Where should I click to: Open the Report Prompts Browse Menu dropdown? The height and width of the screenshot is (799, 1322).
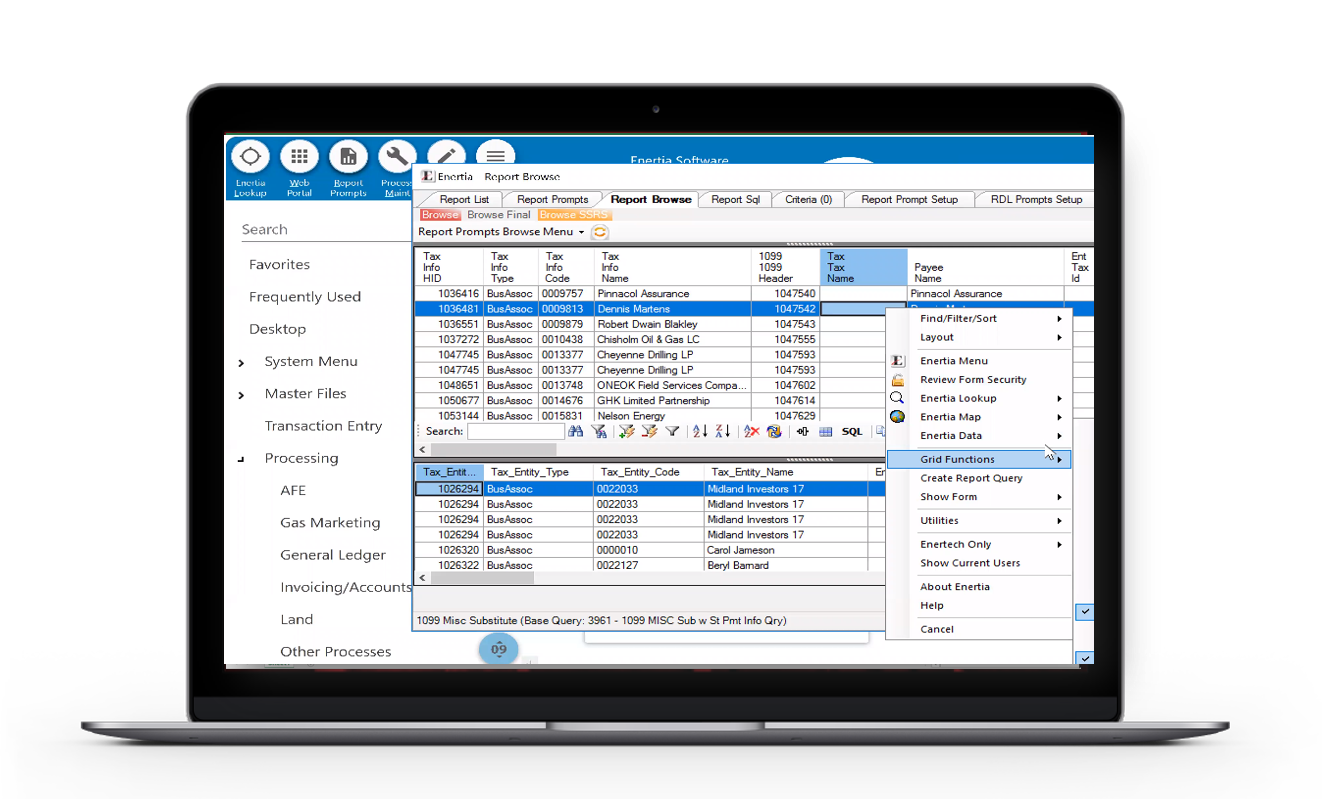[501, 232]
